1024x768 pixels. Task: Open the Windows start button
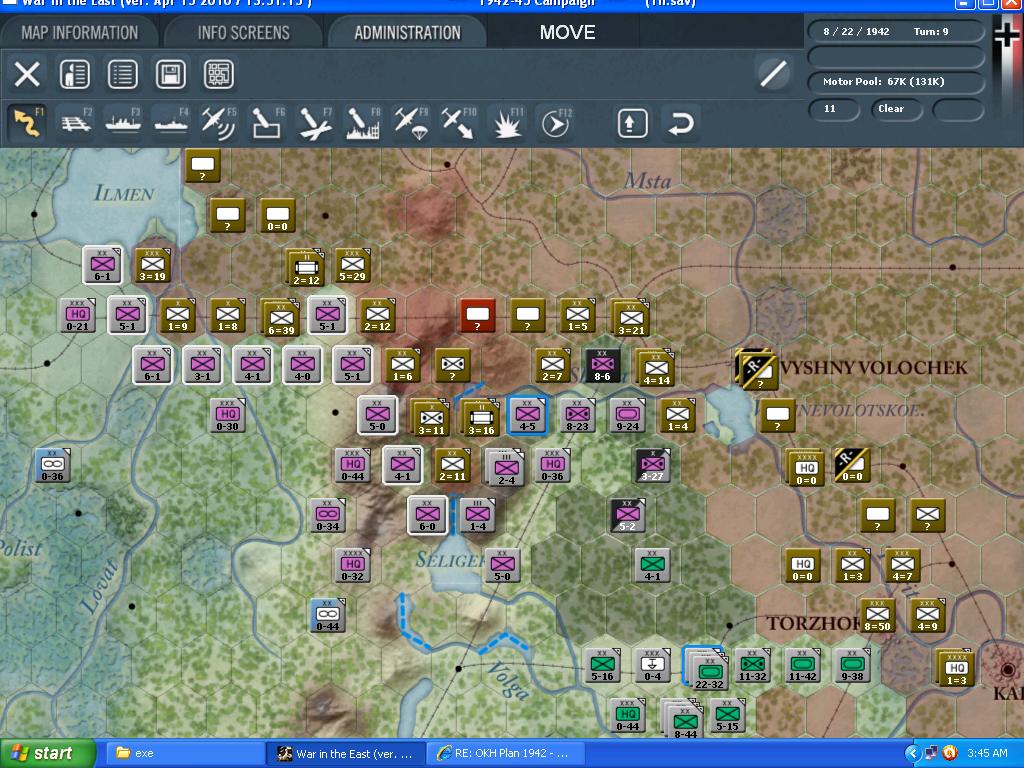click(47, 753)
